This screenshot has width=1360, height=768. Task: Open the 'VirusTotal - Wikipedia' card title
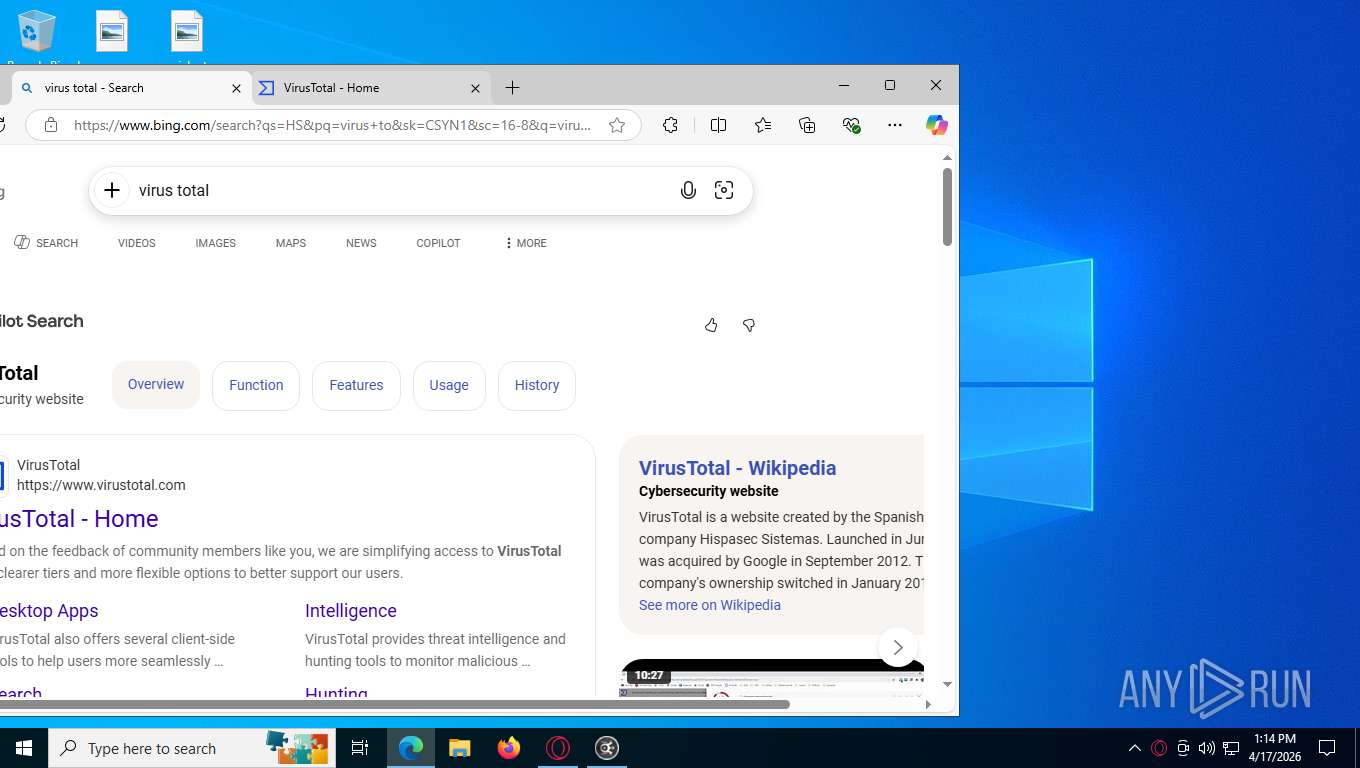click(x=737, y=468)
